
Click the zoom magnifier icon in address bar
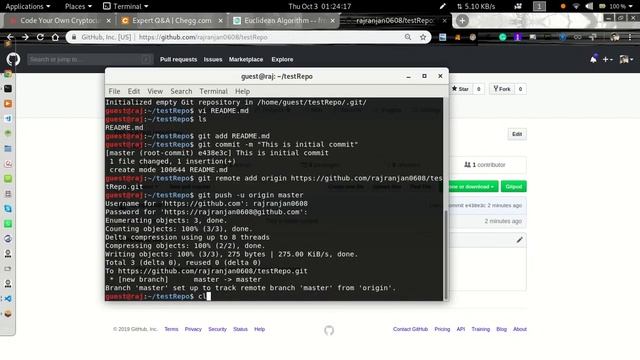408,37
